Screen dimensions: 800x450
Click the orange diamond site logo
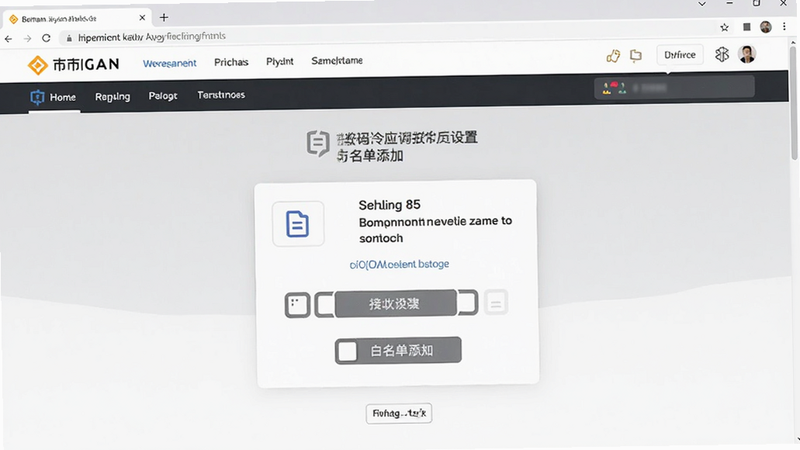point(37,65)
